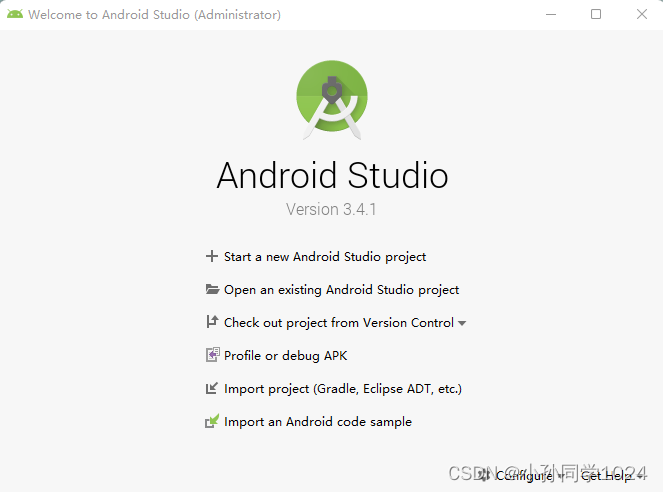The image size is (663, 492).
Task: Open an existing Android Studio project
Action: coord(341,290)
